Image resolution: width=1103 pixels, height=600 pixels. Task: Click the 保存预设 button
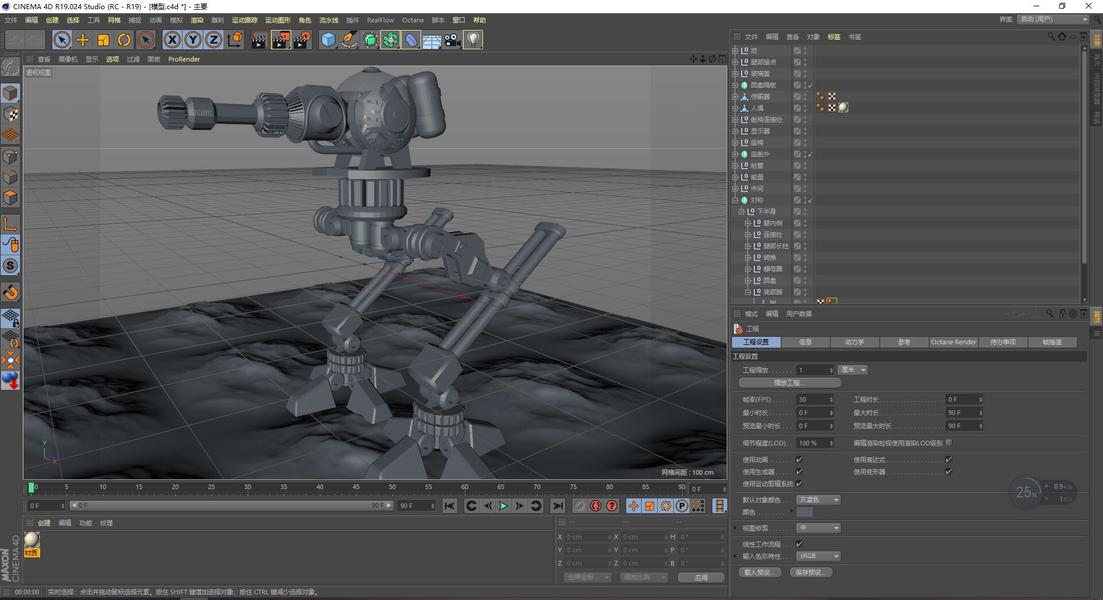[810, 573]
